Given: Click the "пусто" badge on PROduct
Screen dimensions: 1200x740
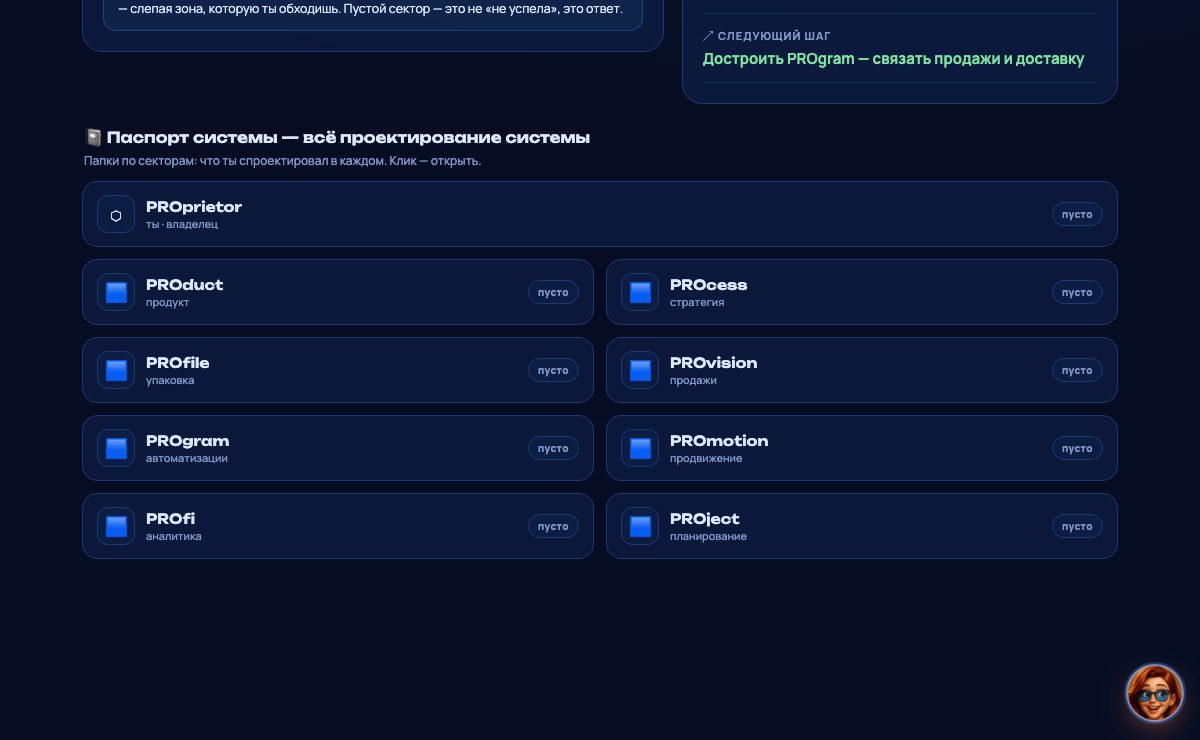Looking at the screenshot, I should click(553, 292).
